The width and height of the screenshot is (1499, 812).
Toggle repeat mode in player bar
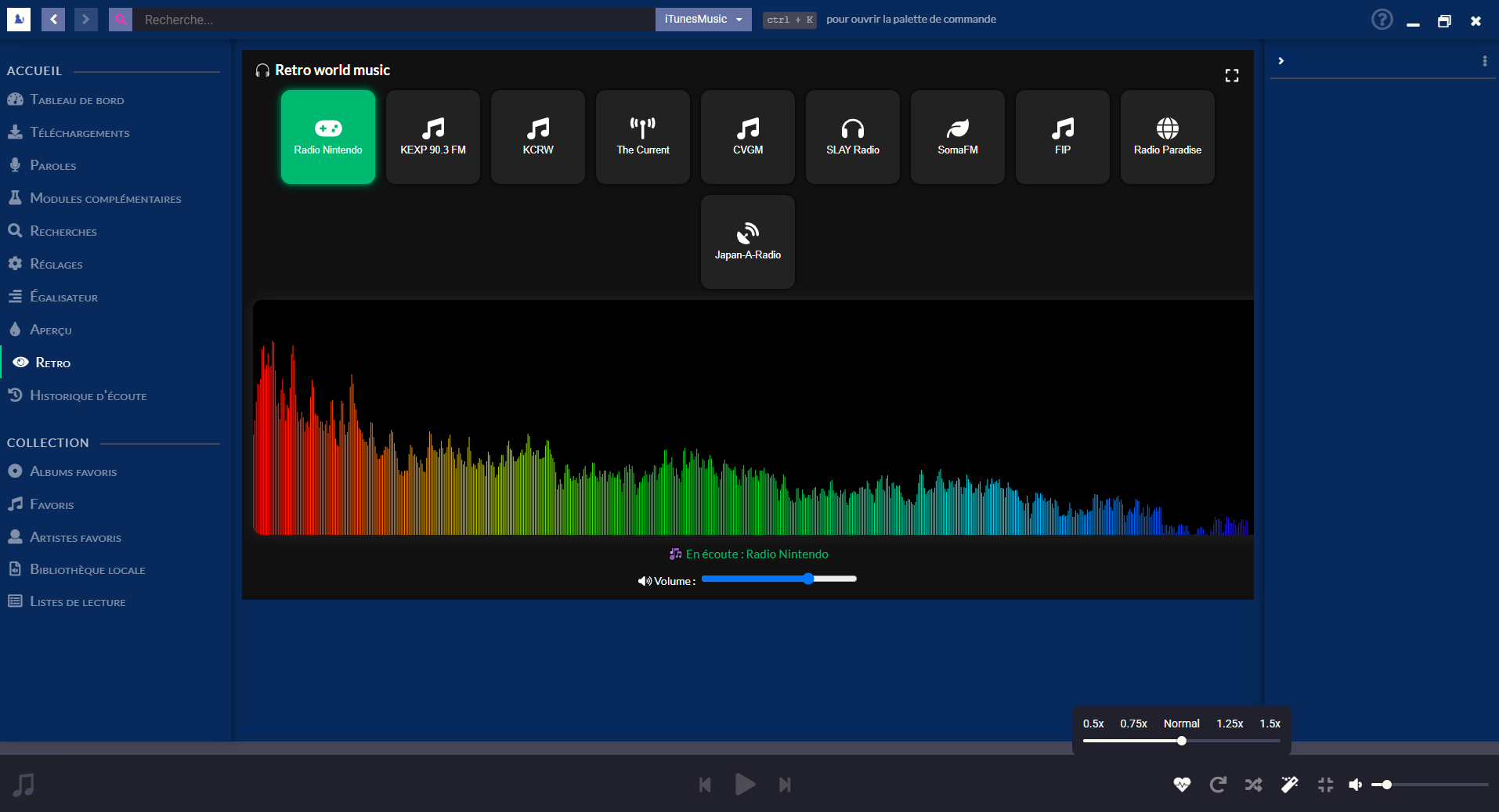click(1218, 785)
